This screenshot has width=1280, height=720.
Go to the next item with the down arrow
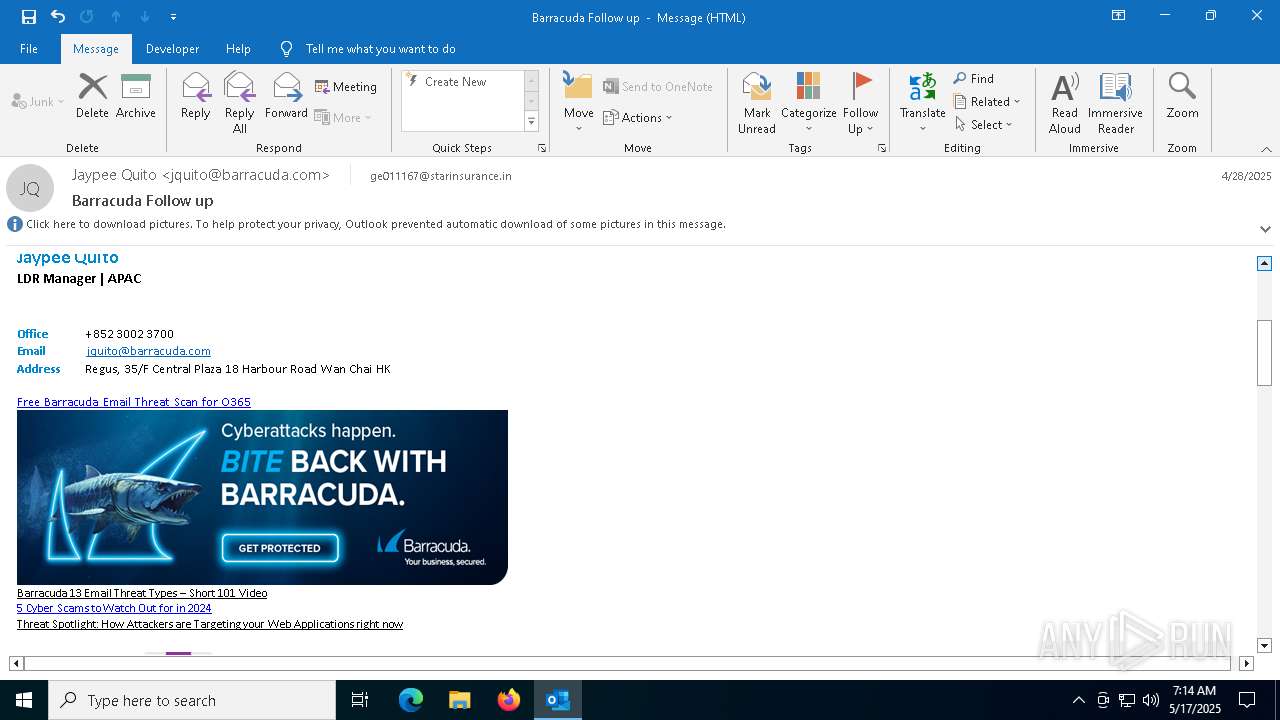[x=145, y=17]
